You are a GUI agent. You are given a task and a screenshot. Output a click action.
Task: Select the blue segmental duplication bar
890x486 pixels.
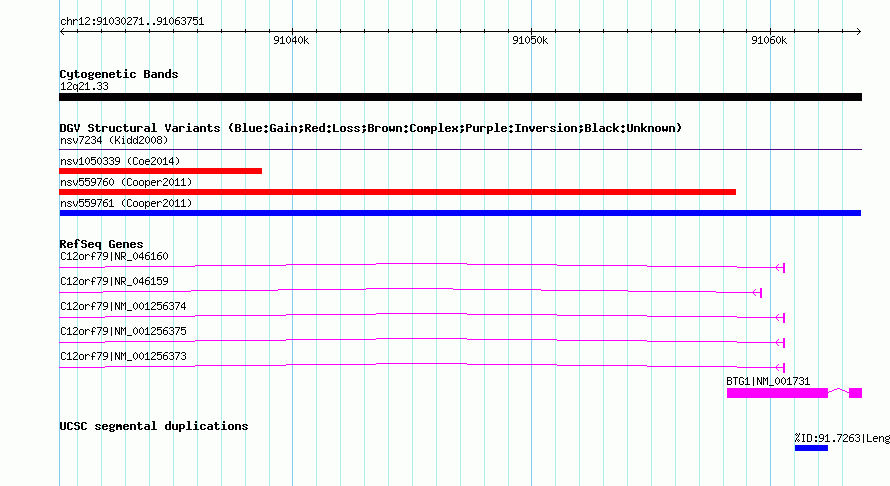[x=811, y=449]
